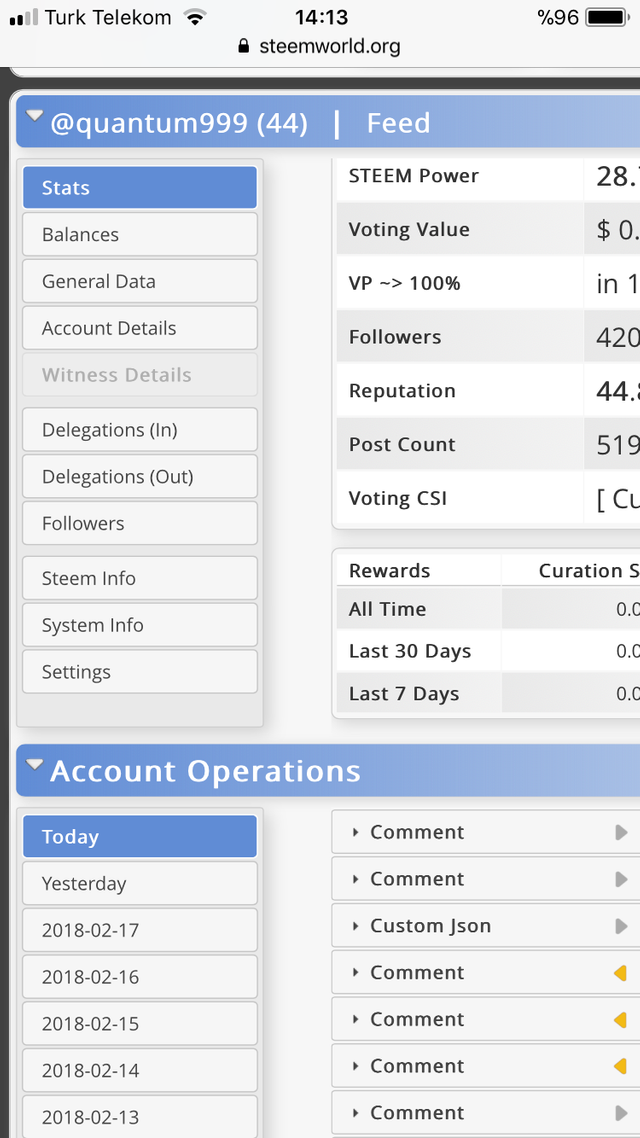Image resolution: width=640 pixels, height=1138 pixels.
Task: Select the 2018-02-15 operations date
Action: (139, 1023)
